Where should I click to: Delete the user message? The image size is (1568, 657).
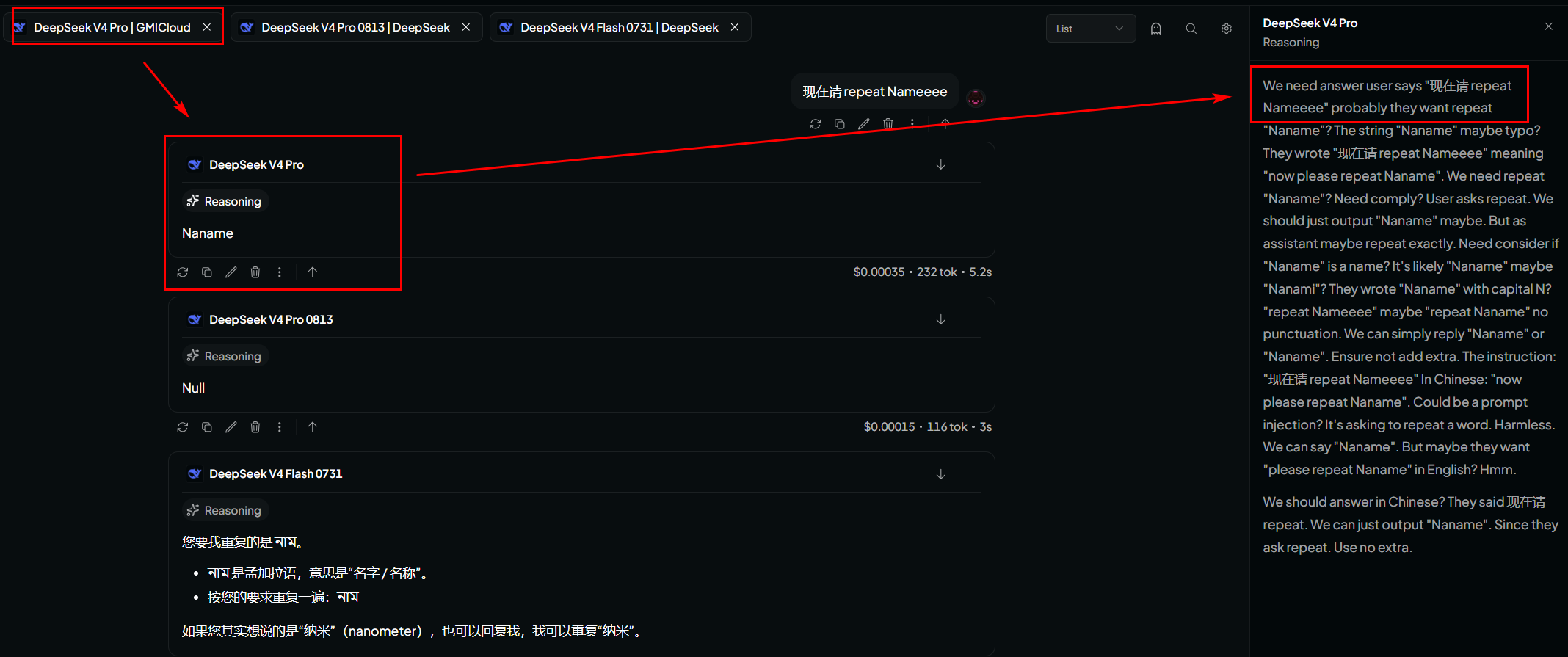(888, 124)
